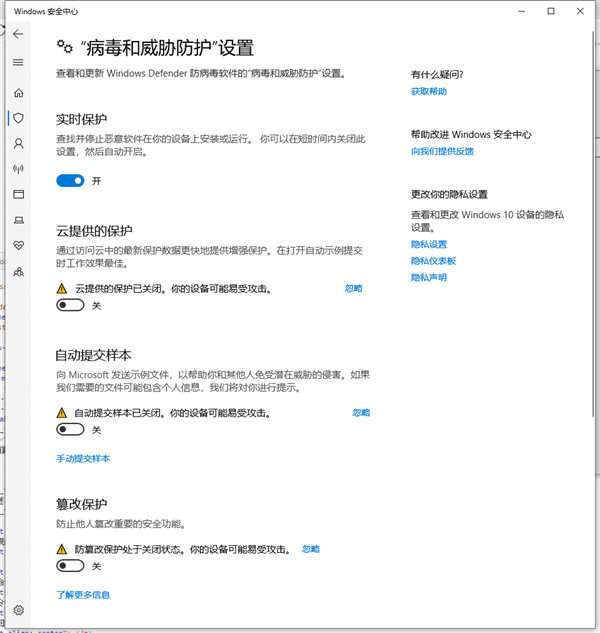Viewport: 600px width, 633px height.
Task: Open firewall and network protection icon
Action: point(19,169)
